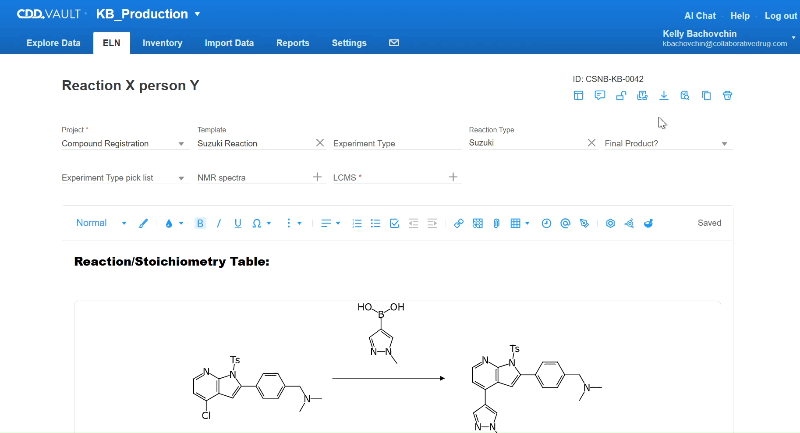Image resolution: width=800 pixels, height=433 pixels.
Task: Click the attach file paperclip icon
Action: 496,223
